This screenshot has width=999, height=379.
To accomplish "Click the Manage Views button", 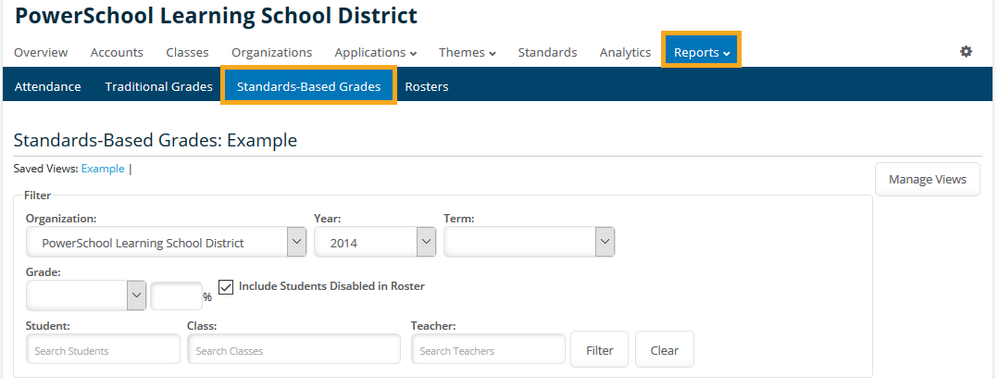I will 928,179.
